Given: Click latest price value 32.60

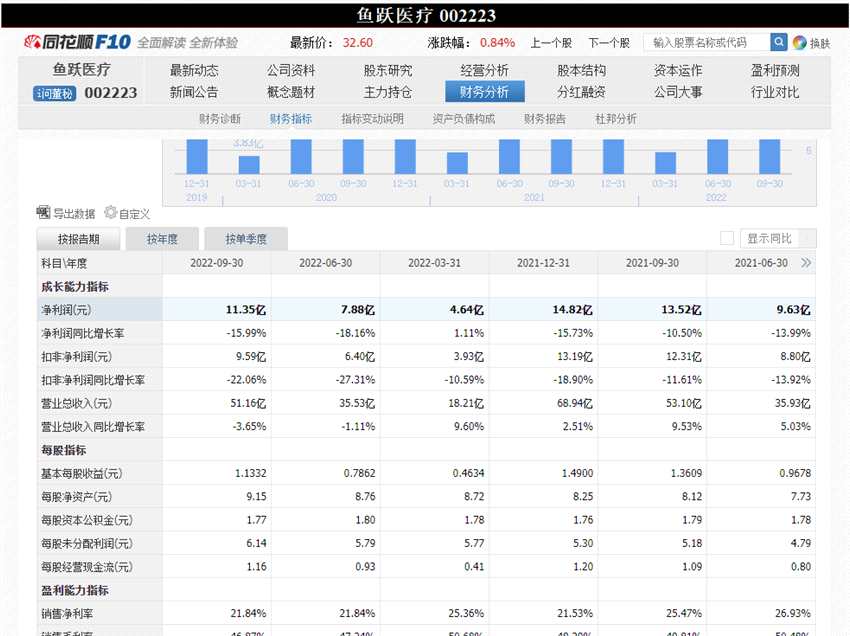Looking at the screenshot, I should (358, 42).
